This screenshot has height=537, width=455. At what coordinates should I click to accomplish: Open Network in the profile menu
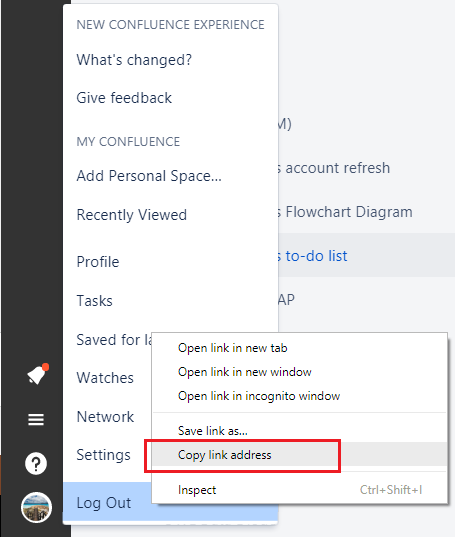click(x=105, y=417)
